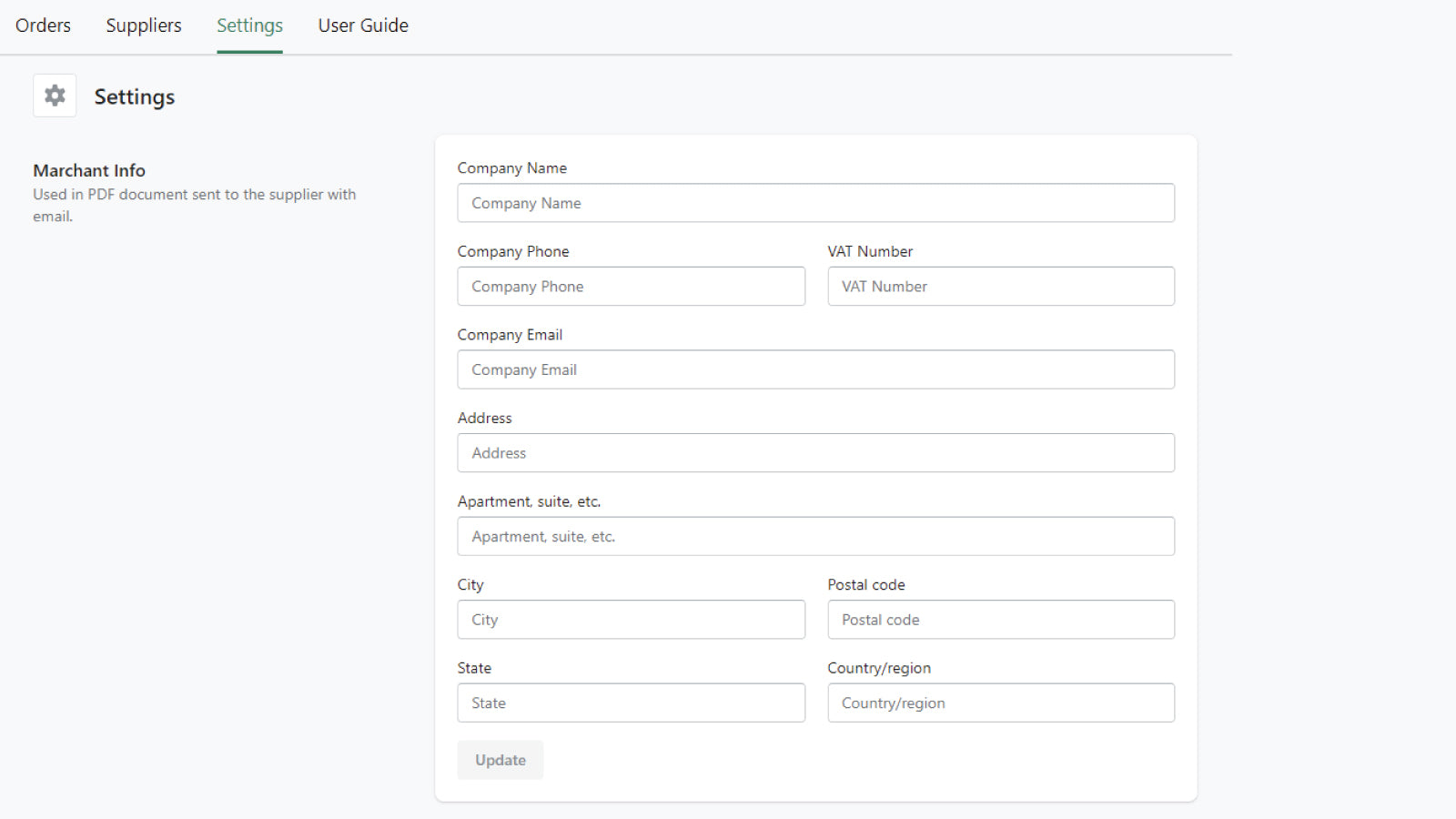Focus the Company Name input field
This screenshot has height=819, width=1456.
[815, 203]
